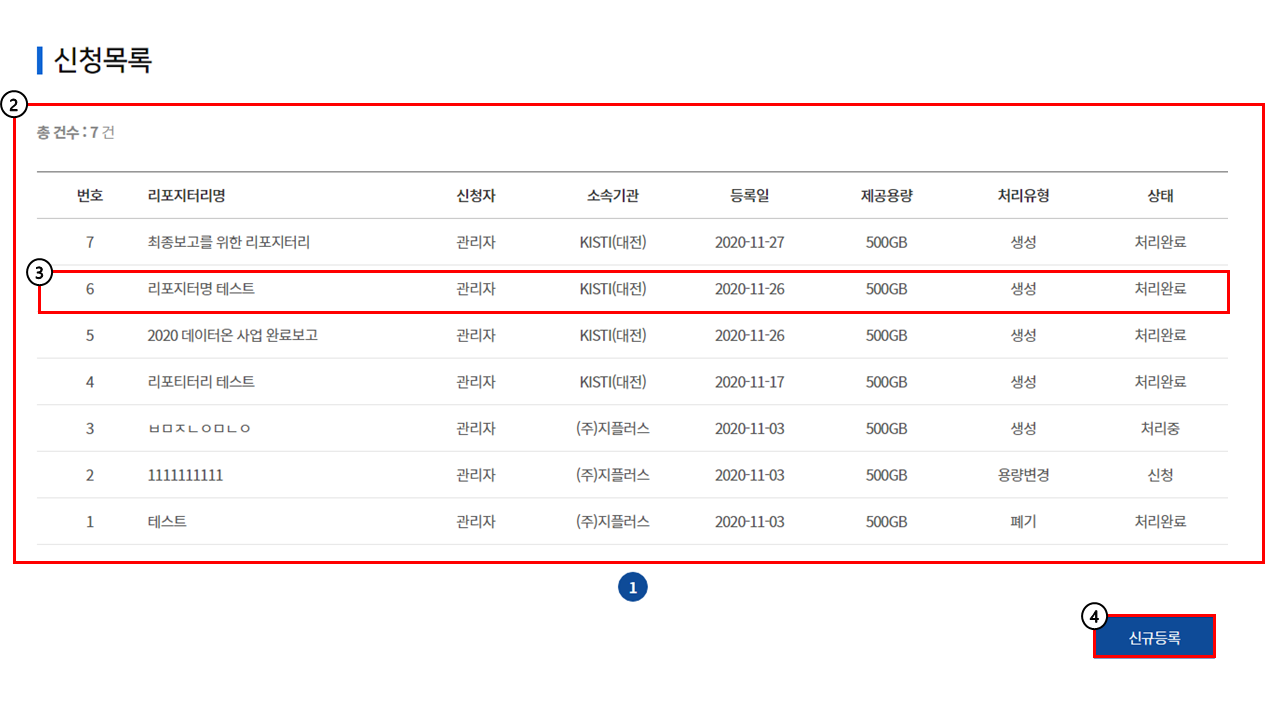Image resolution: width=1265 pixels, height=720 pixels.
Task: Click the 상태 column header
Action: tap(1159, 196)
